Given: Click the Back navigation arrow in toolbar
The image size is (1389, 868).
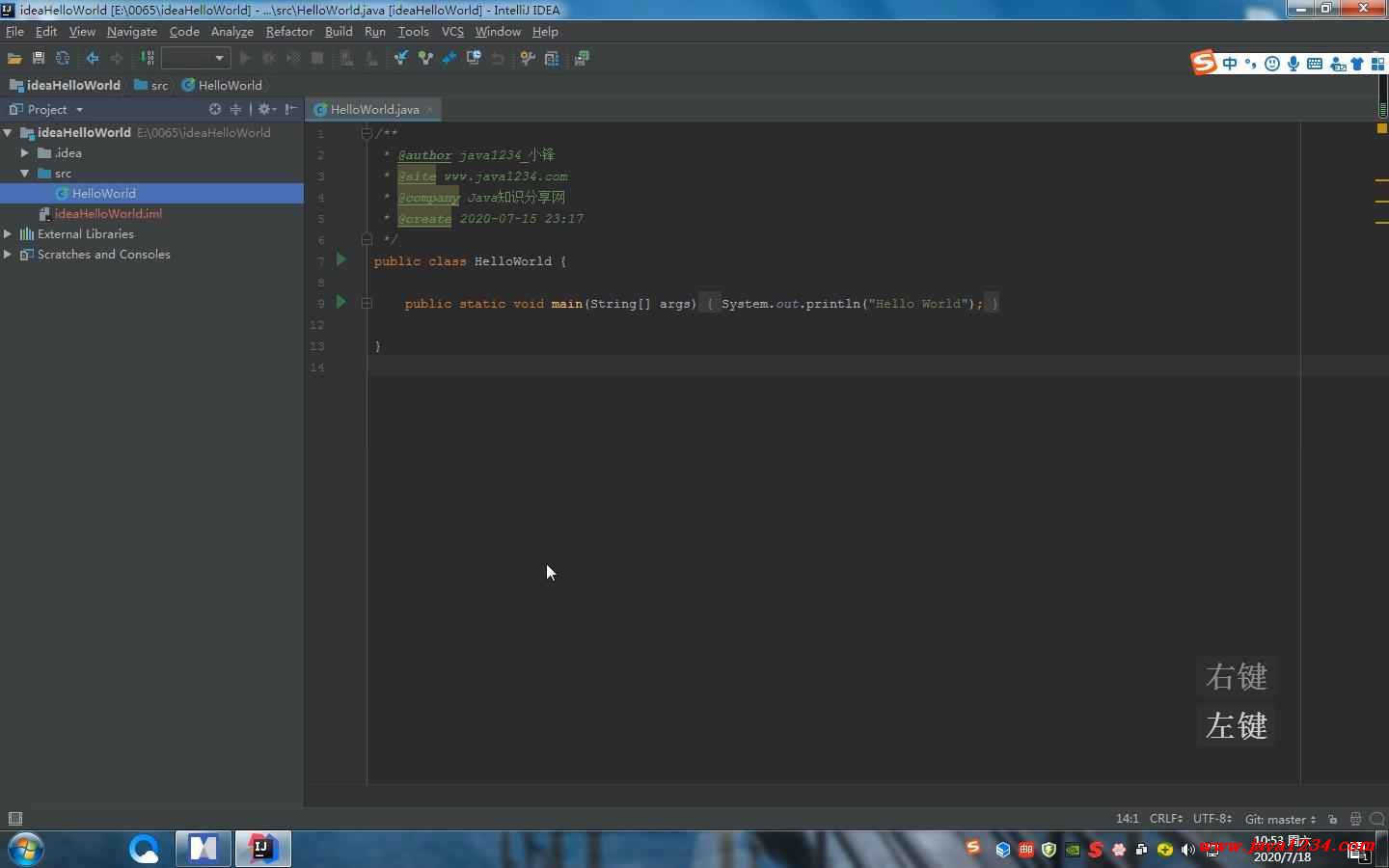Looking at the screenshot, I should 93,59.
